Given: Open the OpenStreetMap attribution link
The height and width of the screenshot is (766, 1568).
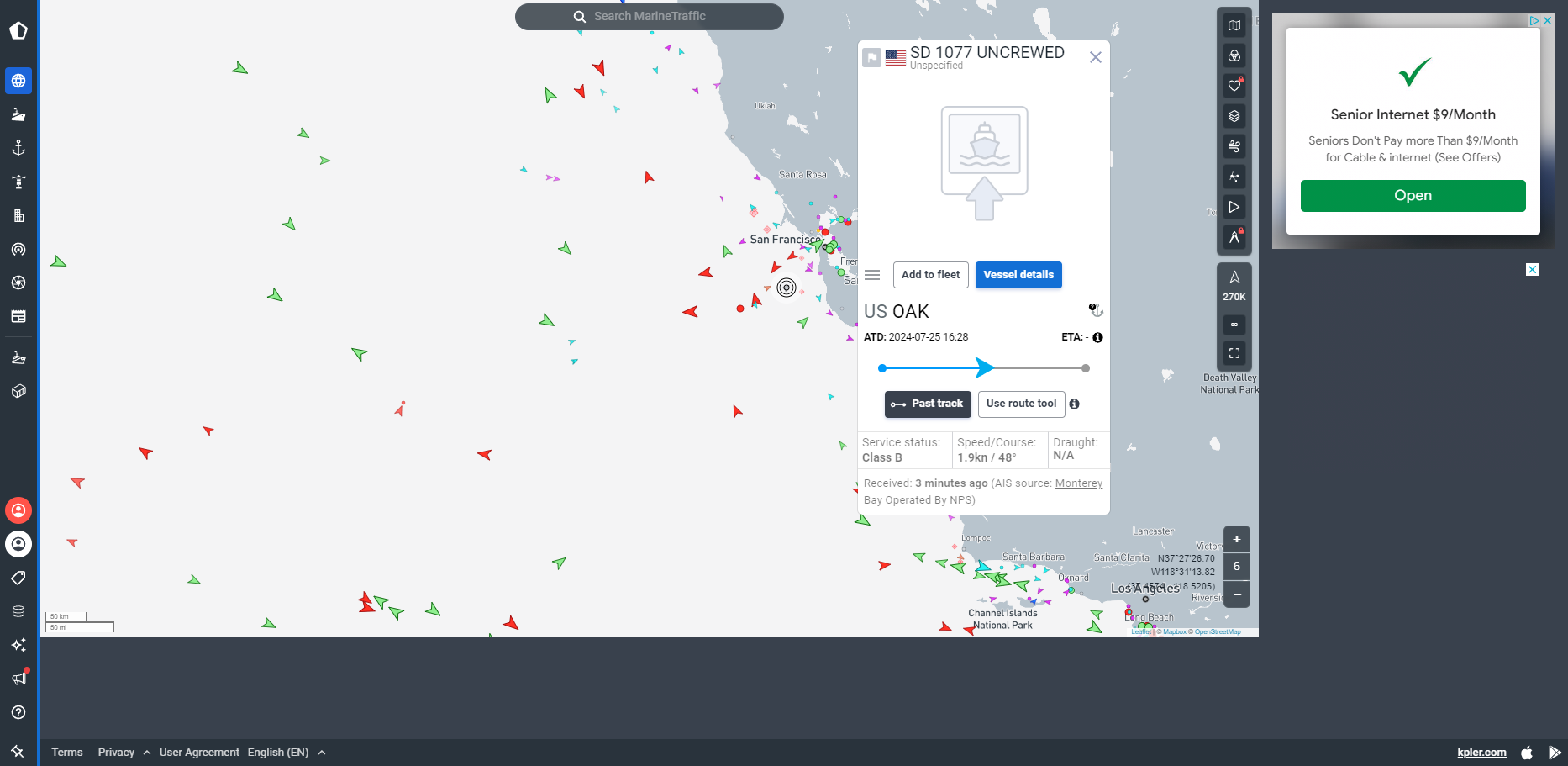Looking at the screenshot, I should click(1217, 631).
